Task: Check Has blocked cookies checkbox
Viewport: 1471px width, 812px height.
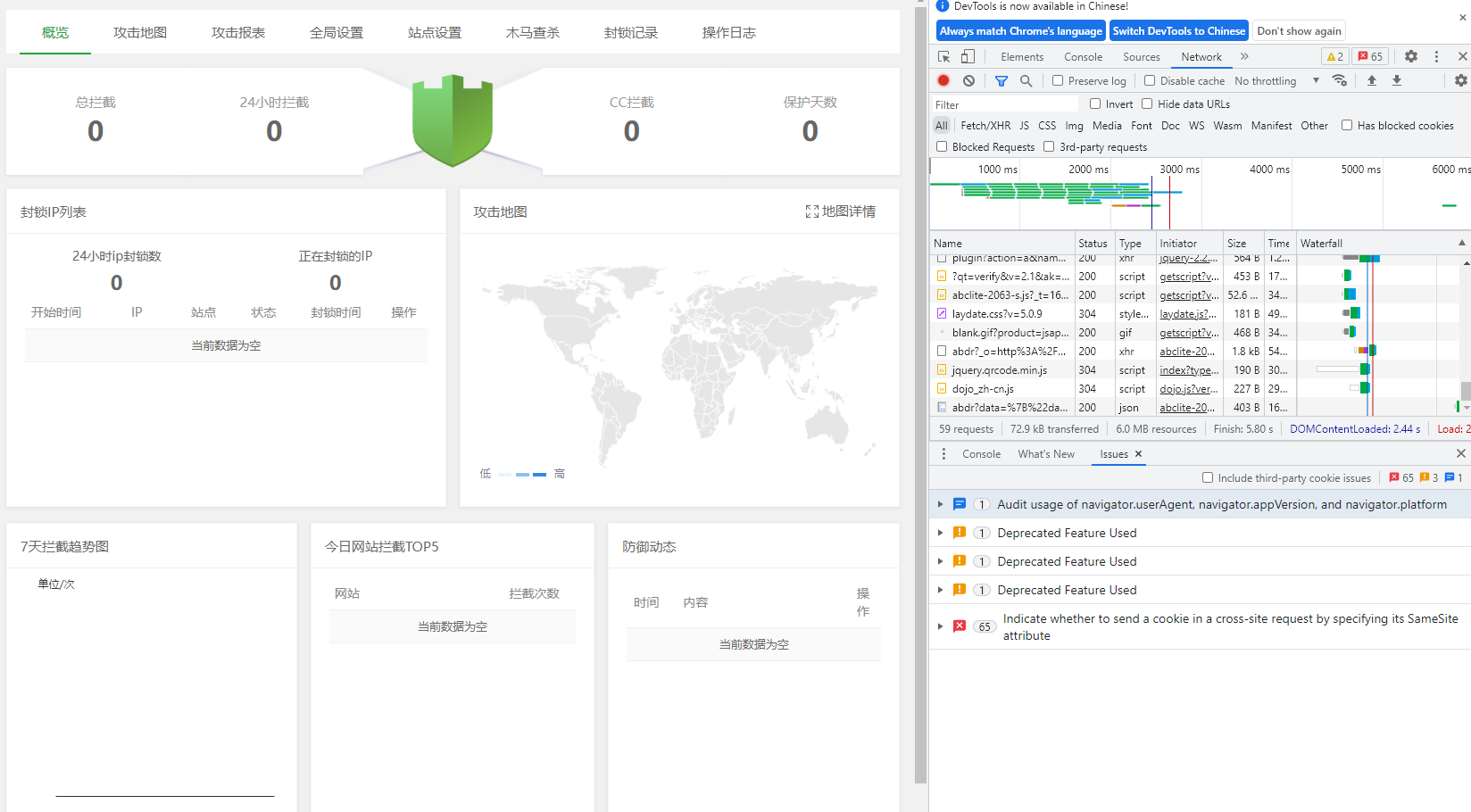Action: point(1347,125)
